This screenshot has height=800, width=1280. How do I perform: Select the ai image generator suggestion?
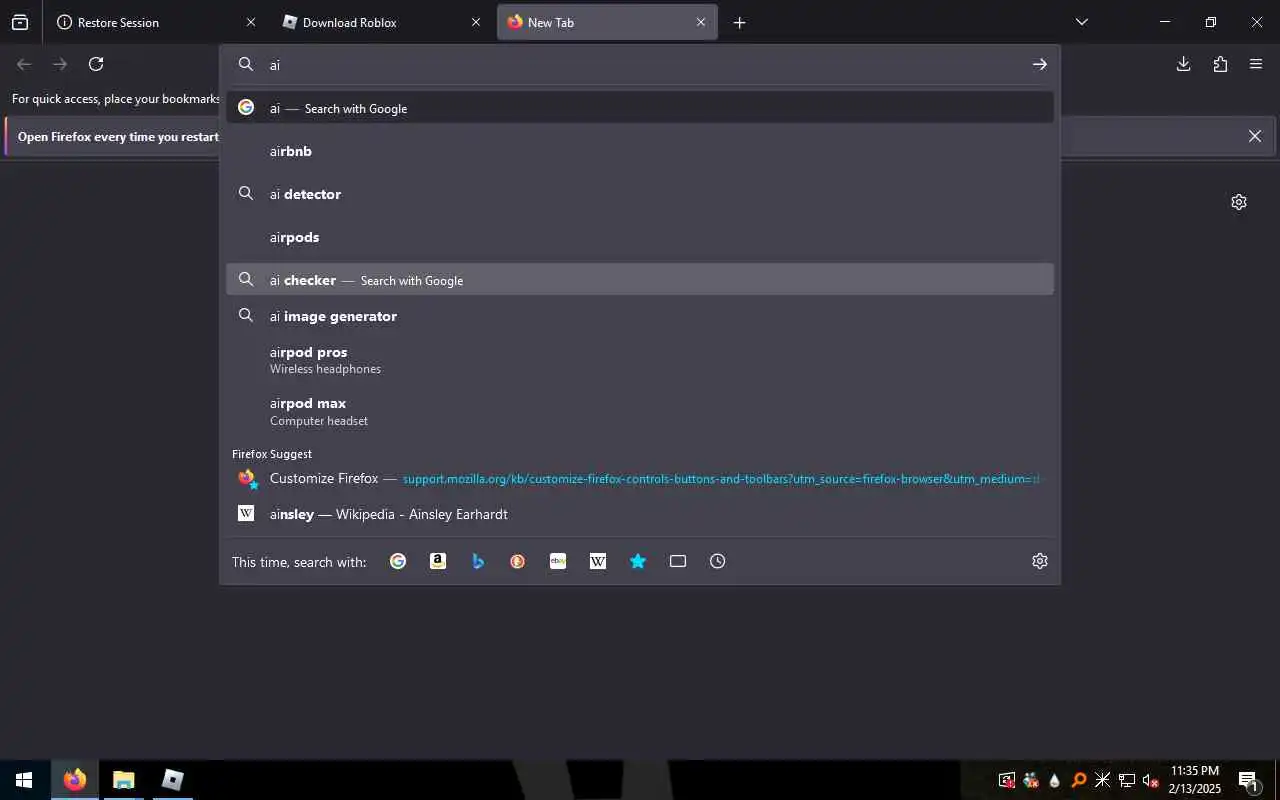640,316
